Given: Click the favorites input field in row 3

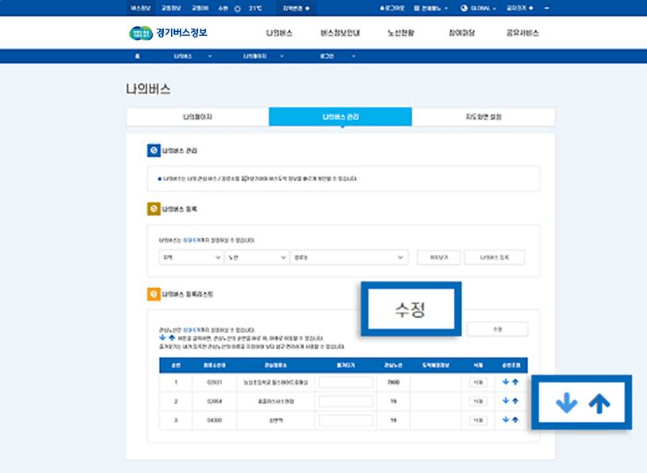Looking at the screenshot, I should 346,420.
